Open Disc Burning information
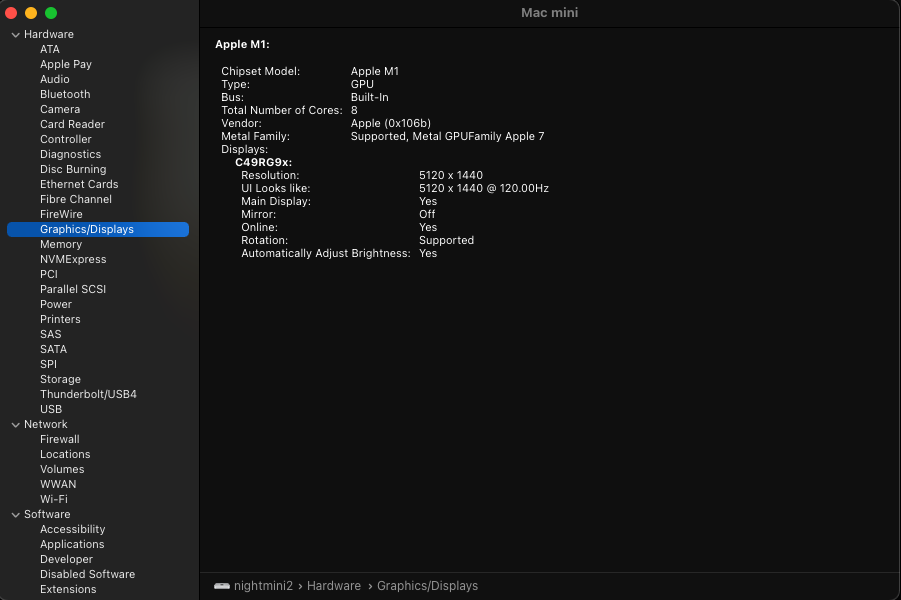Viewport: 901px width, 600px height. [x=73, y=169]
